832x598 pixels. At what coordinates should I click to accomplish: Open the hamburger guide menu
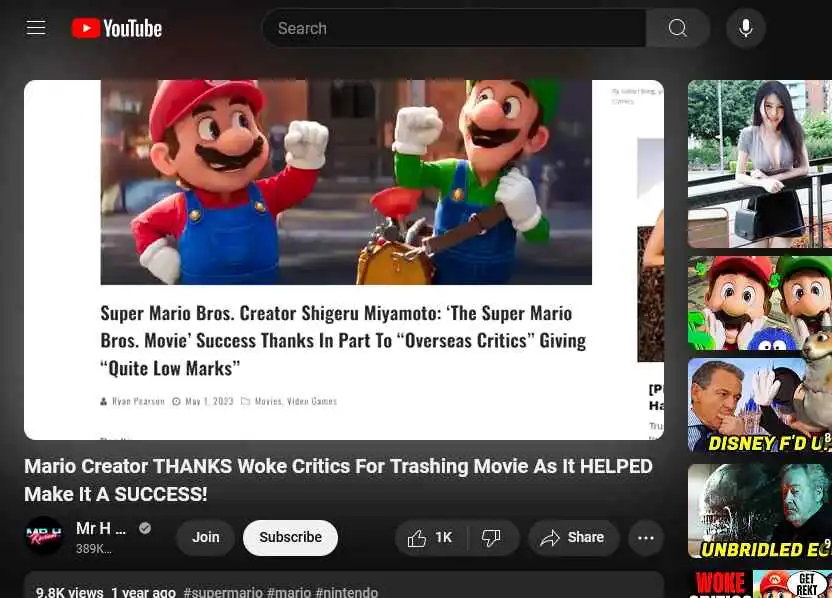[36, 28]
